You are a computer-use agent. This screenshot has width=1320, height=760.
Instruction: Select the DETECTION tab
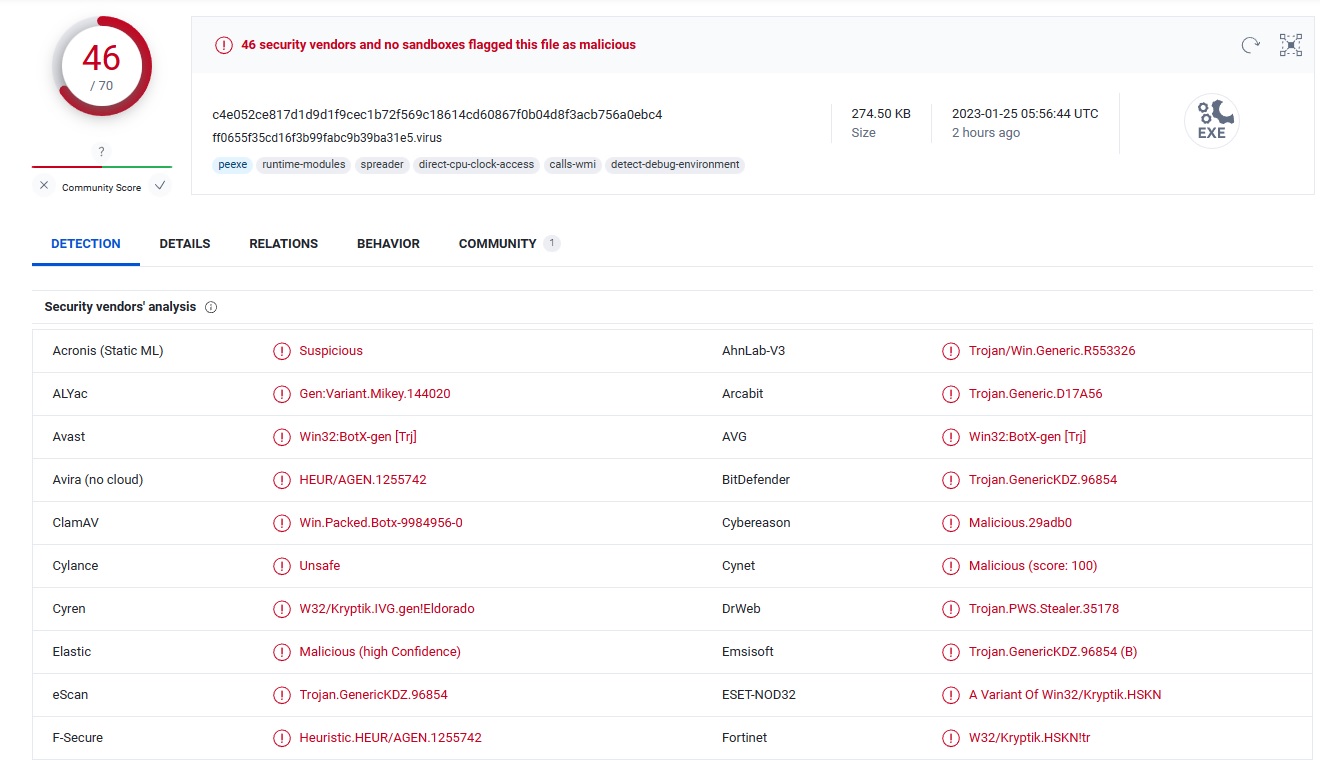(86, 244)
